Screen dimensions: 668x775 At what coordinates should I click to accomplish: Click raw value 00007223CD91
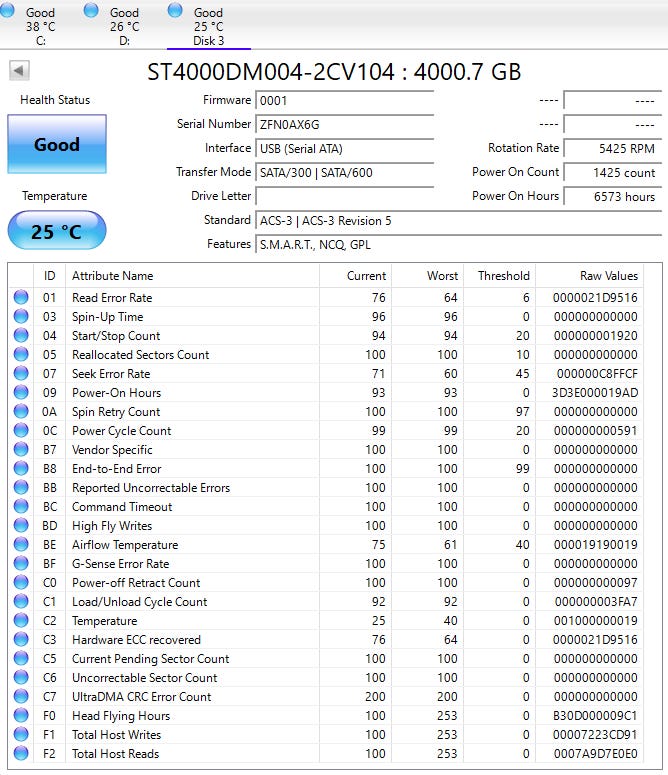pyautogui.click(x=595, y=734)
